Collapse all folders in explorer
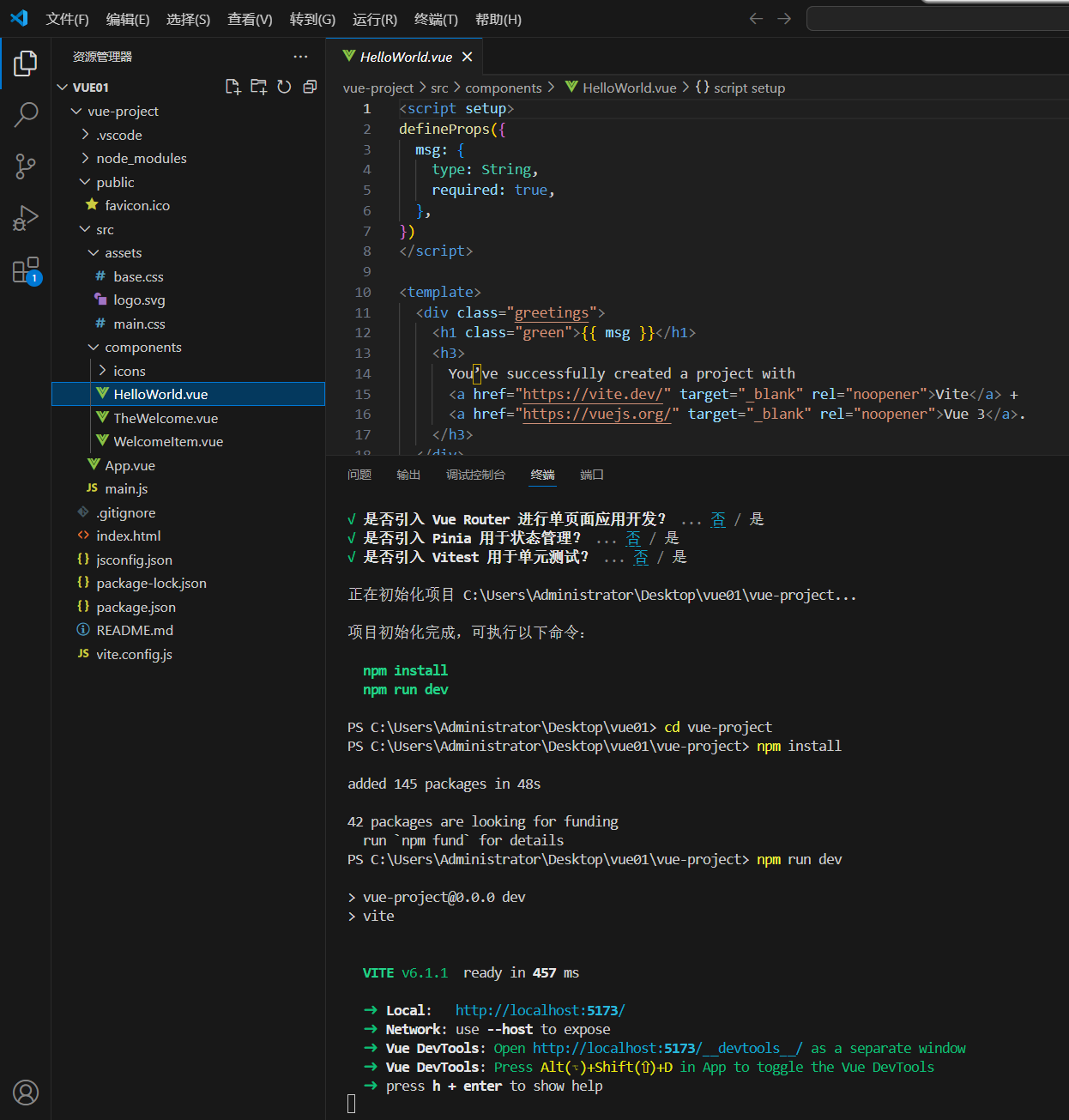1069x1120 pixels. [310, 87]
